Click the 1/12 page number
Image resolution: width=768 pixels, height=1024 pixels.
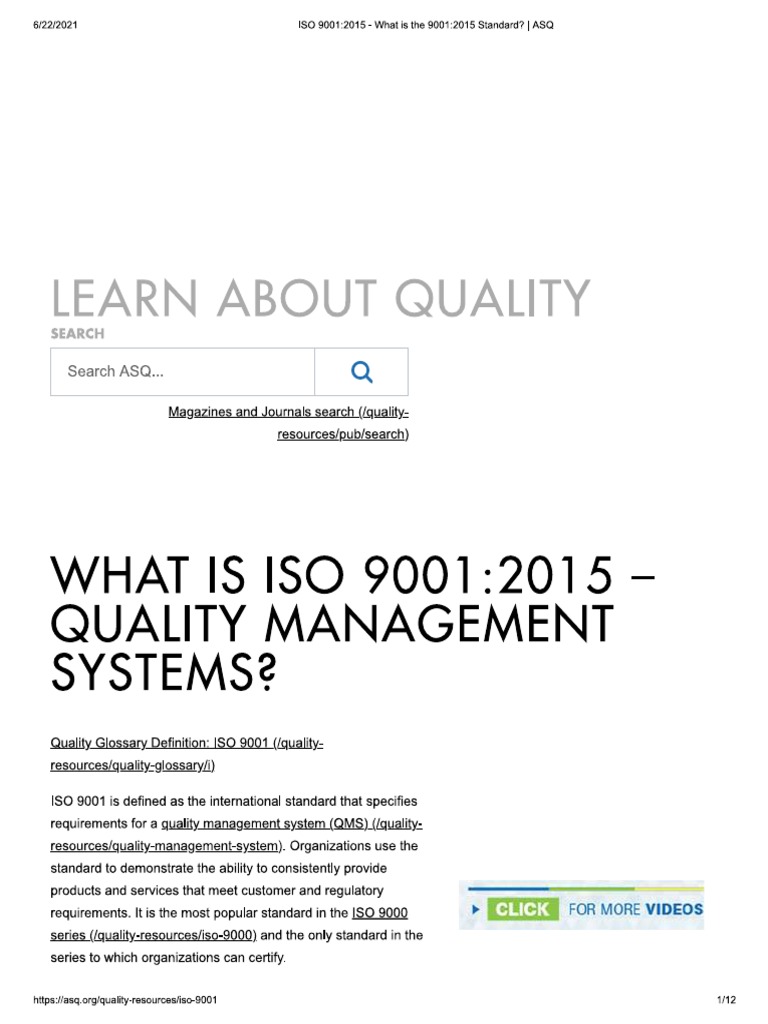point(726,1000)
